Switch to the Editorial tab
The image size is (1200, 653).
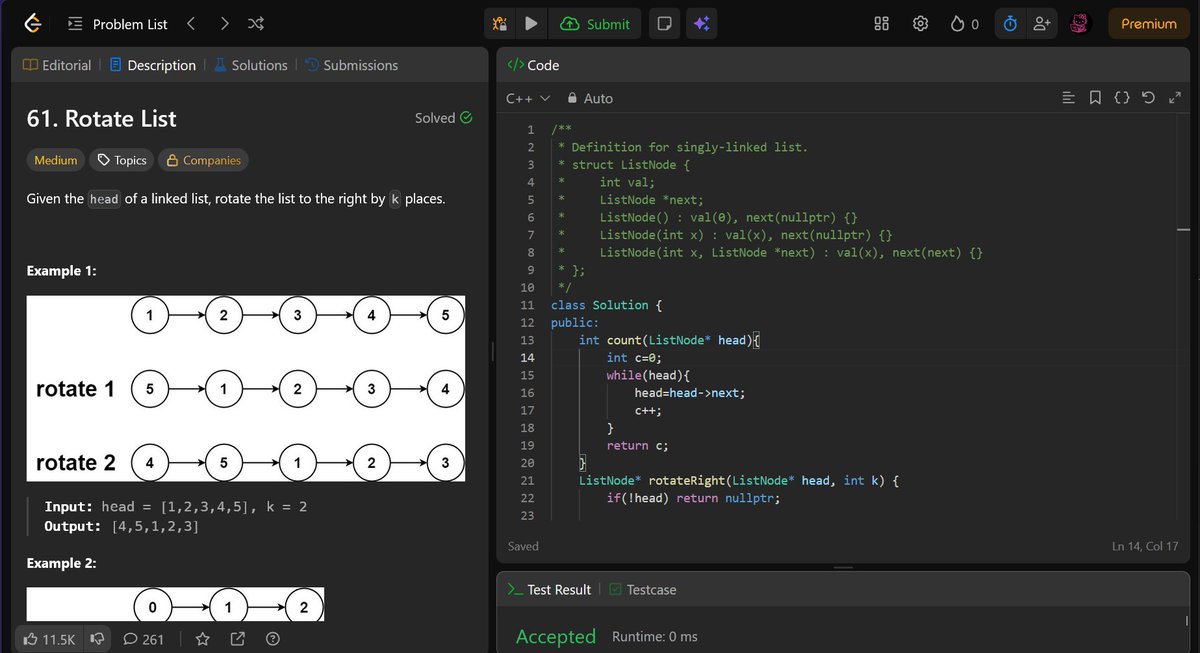pyautogui.click(x=57, y=65)
